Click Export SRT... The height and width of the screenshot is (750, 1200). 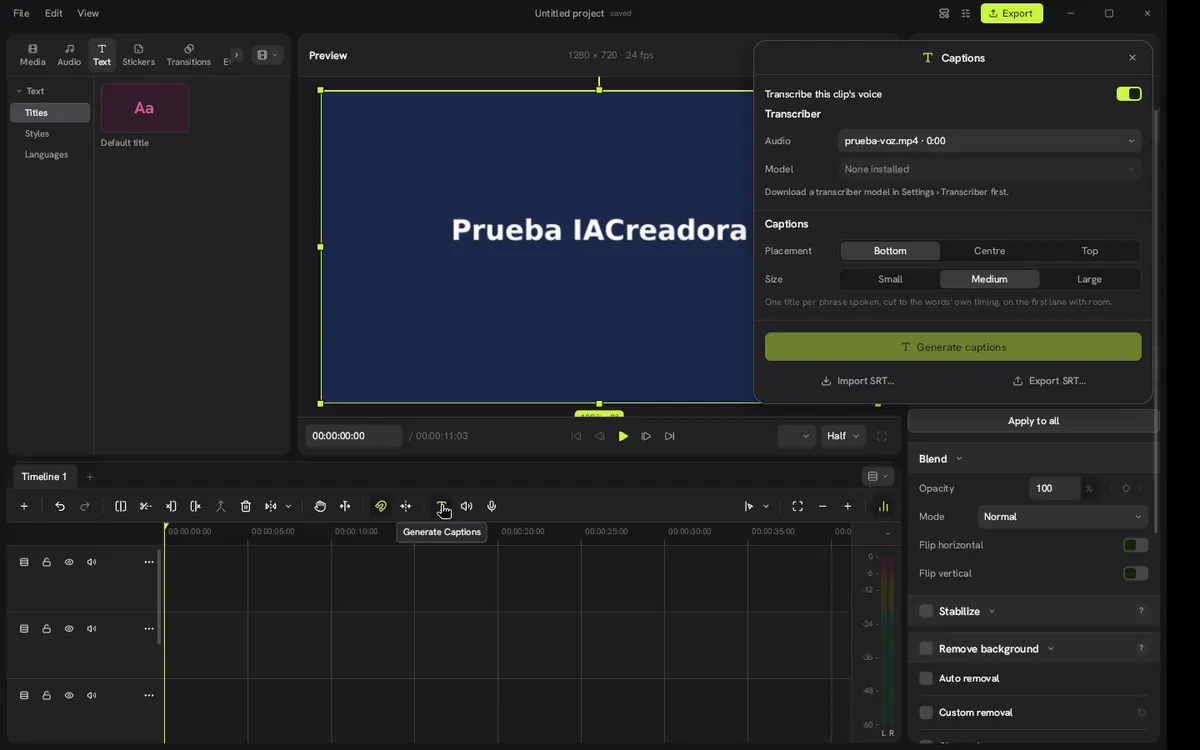tap(1049, 381)
